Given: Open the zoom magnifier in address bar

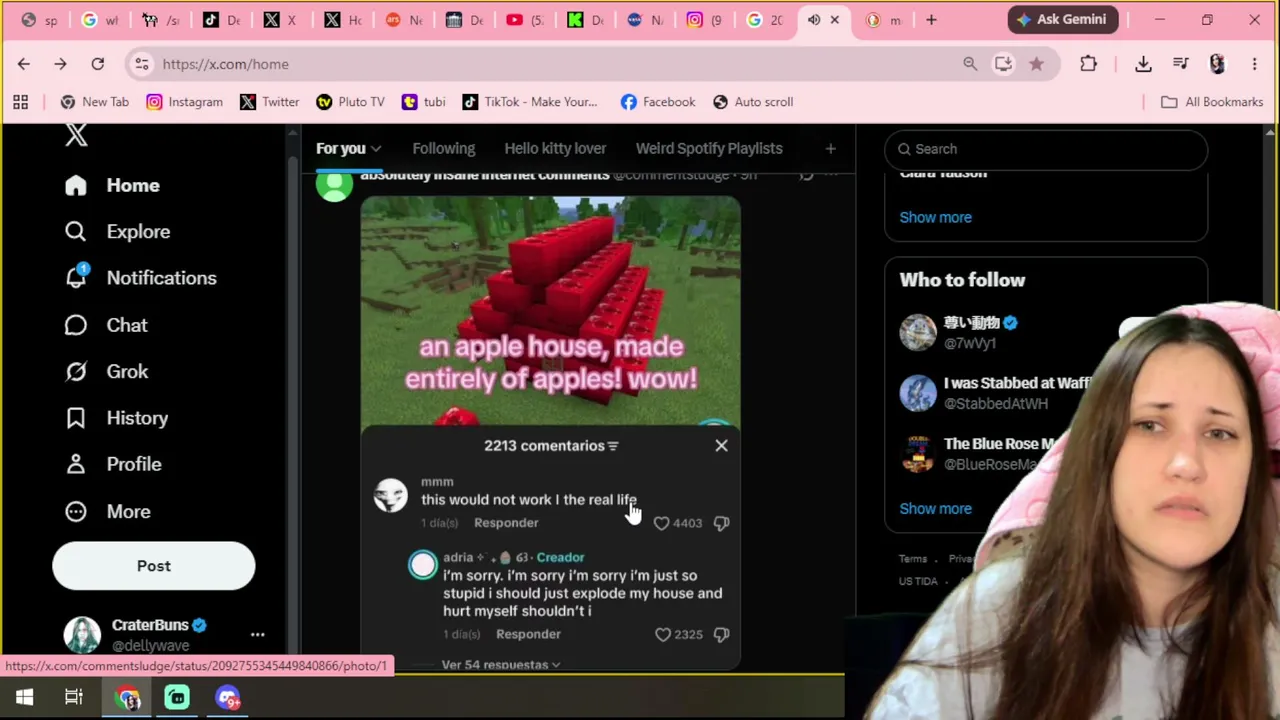Looking at the screenshot, I should [970, 64].
